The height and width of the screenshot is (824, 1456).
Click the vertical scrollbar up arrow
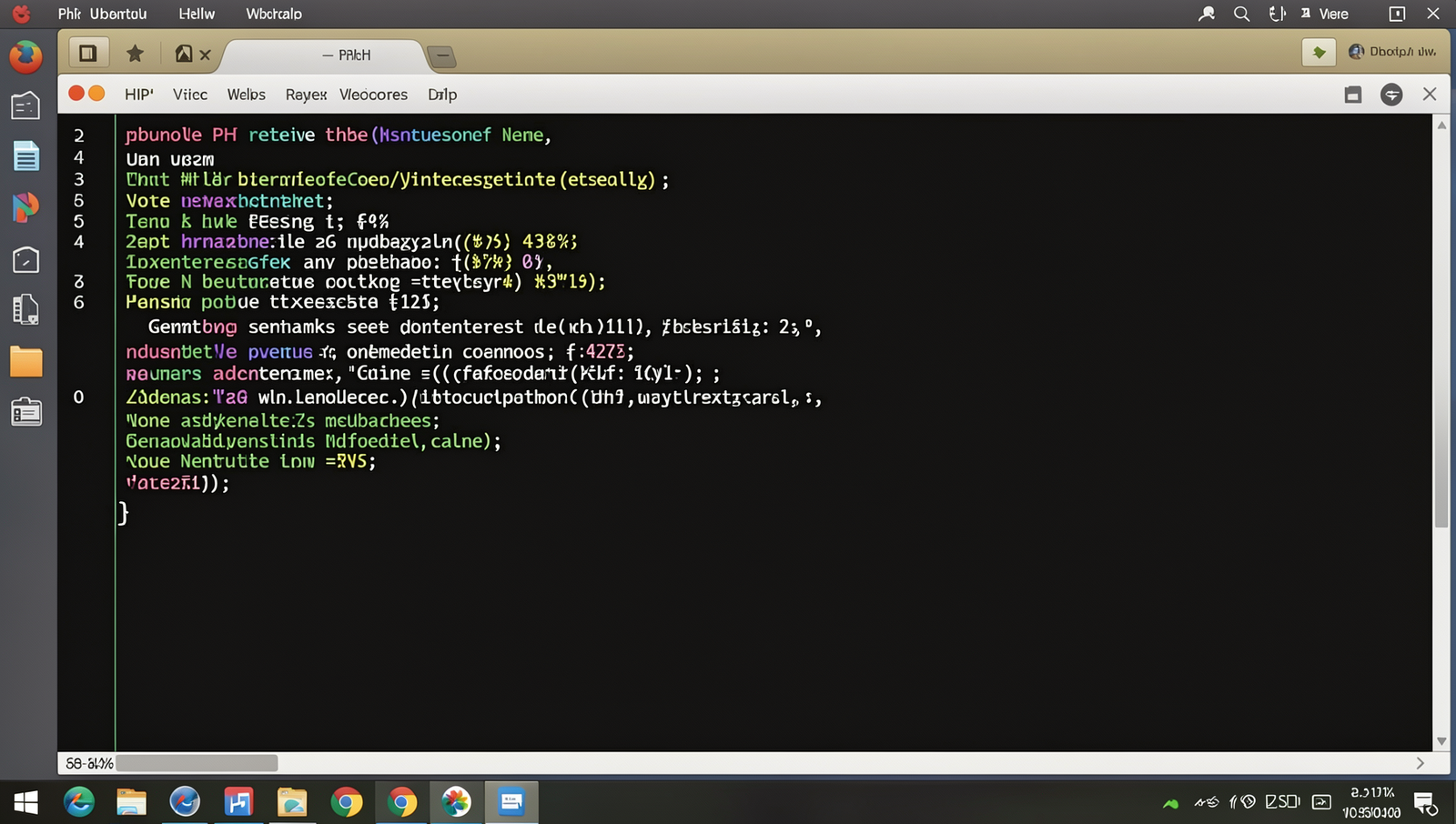click(1441, 126)
